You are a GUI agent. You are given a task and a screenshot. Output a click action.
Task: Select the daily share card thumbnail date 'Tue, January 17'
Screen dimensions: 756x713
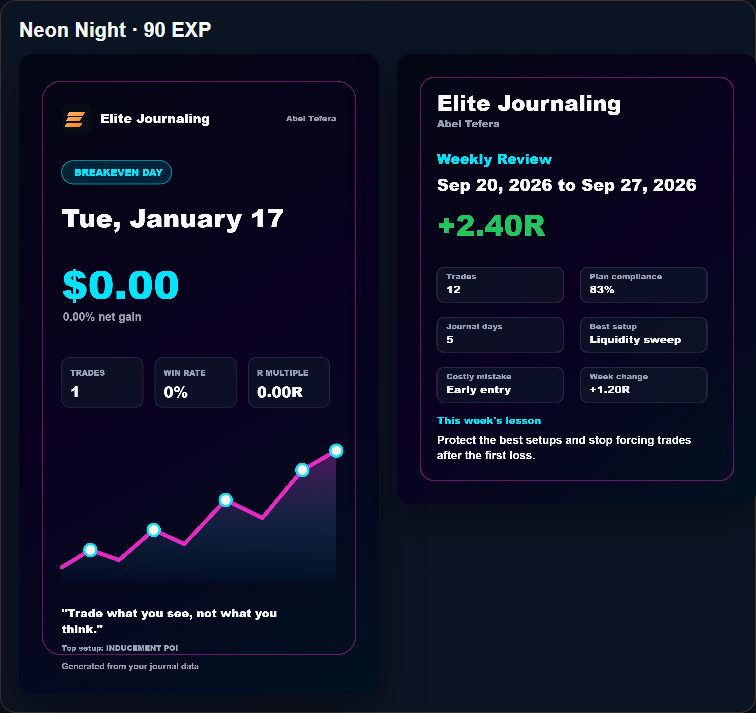(172, 219)
